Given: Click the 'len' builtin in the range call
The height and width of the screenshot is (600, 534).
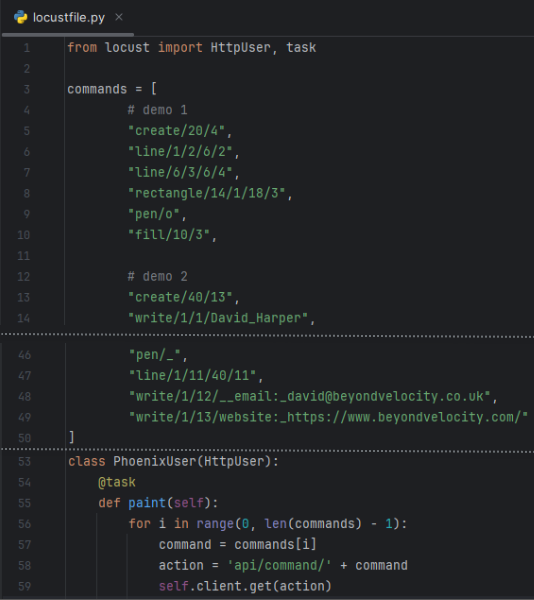Looking at the screenshot, I should coord(275,523).
